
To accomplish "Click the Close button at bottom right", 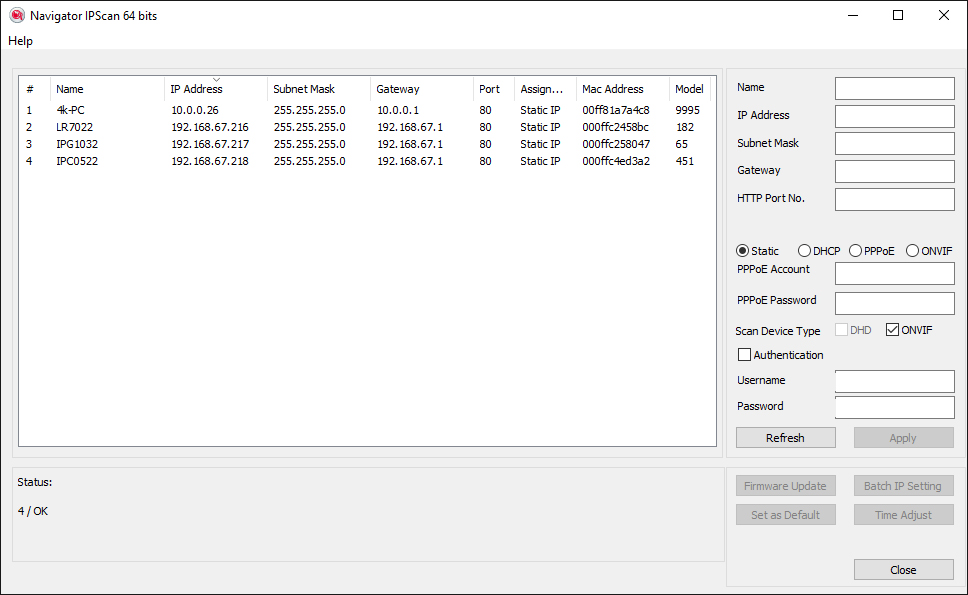I will [x=903, y=570].
